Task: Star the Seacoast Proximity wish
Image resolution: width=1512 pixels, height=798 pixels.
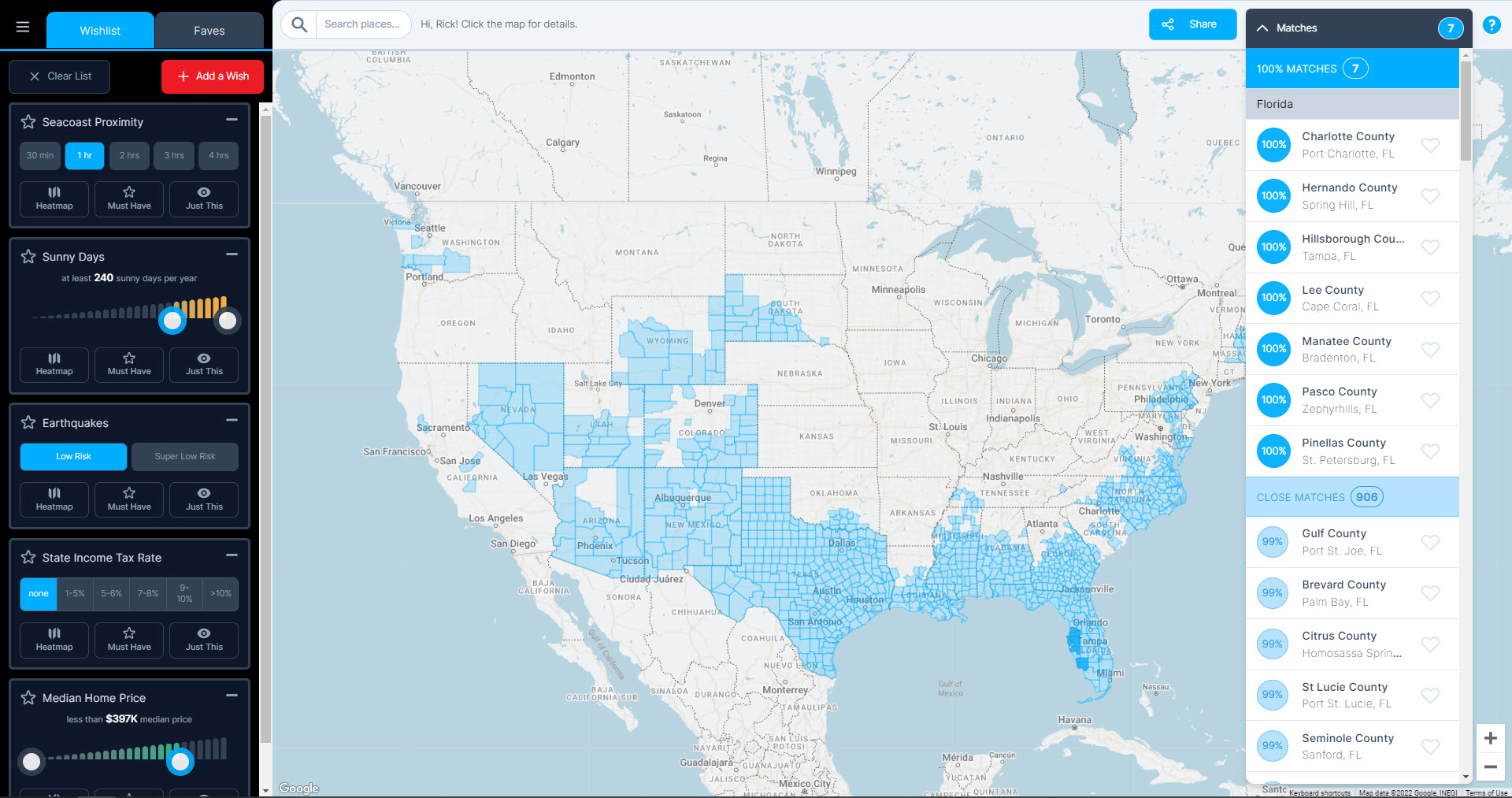Action: [x=28, y=122]
